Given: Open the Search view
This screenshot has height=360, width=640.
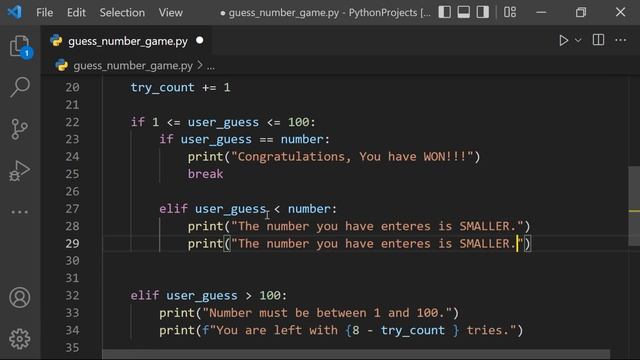Looking at the screenshot, I should coord(20,87).
